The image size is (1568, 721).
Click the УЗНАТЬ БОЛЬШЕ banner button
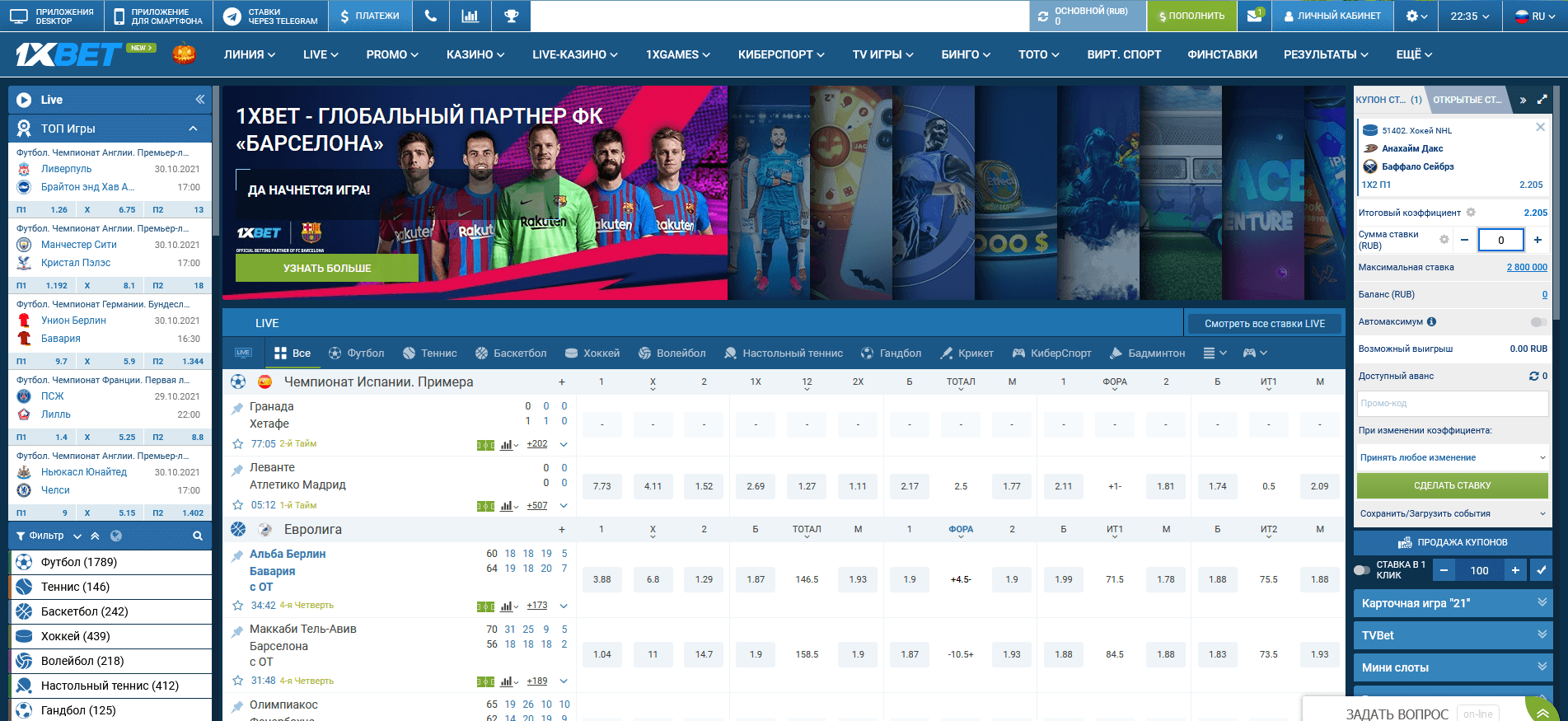click(x=327, y=268)
